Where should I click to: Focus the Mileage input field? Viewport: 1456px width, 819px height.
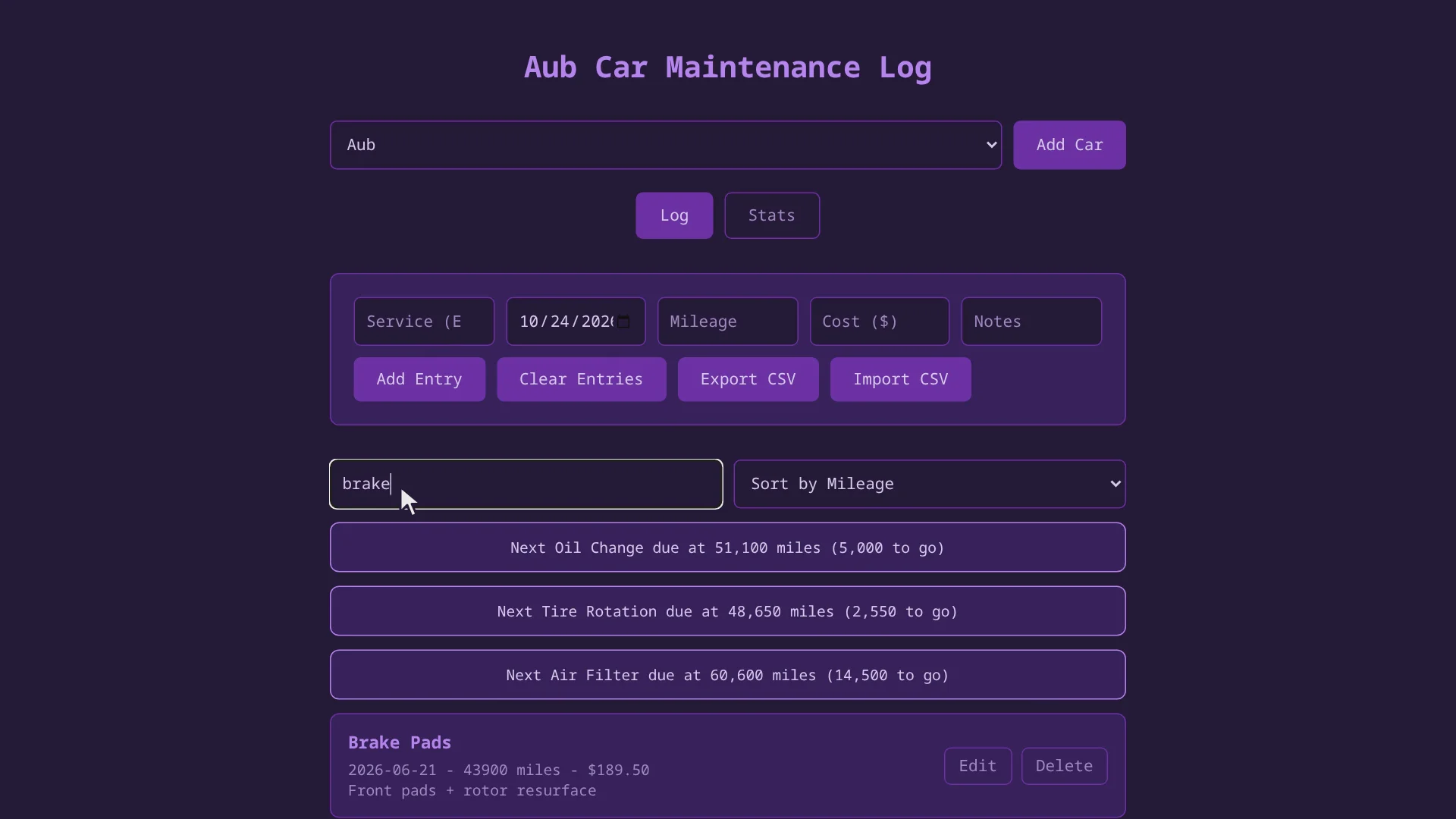pos(727,322)
